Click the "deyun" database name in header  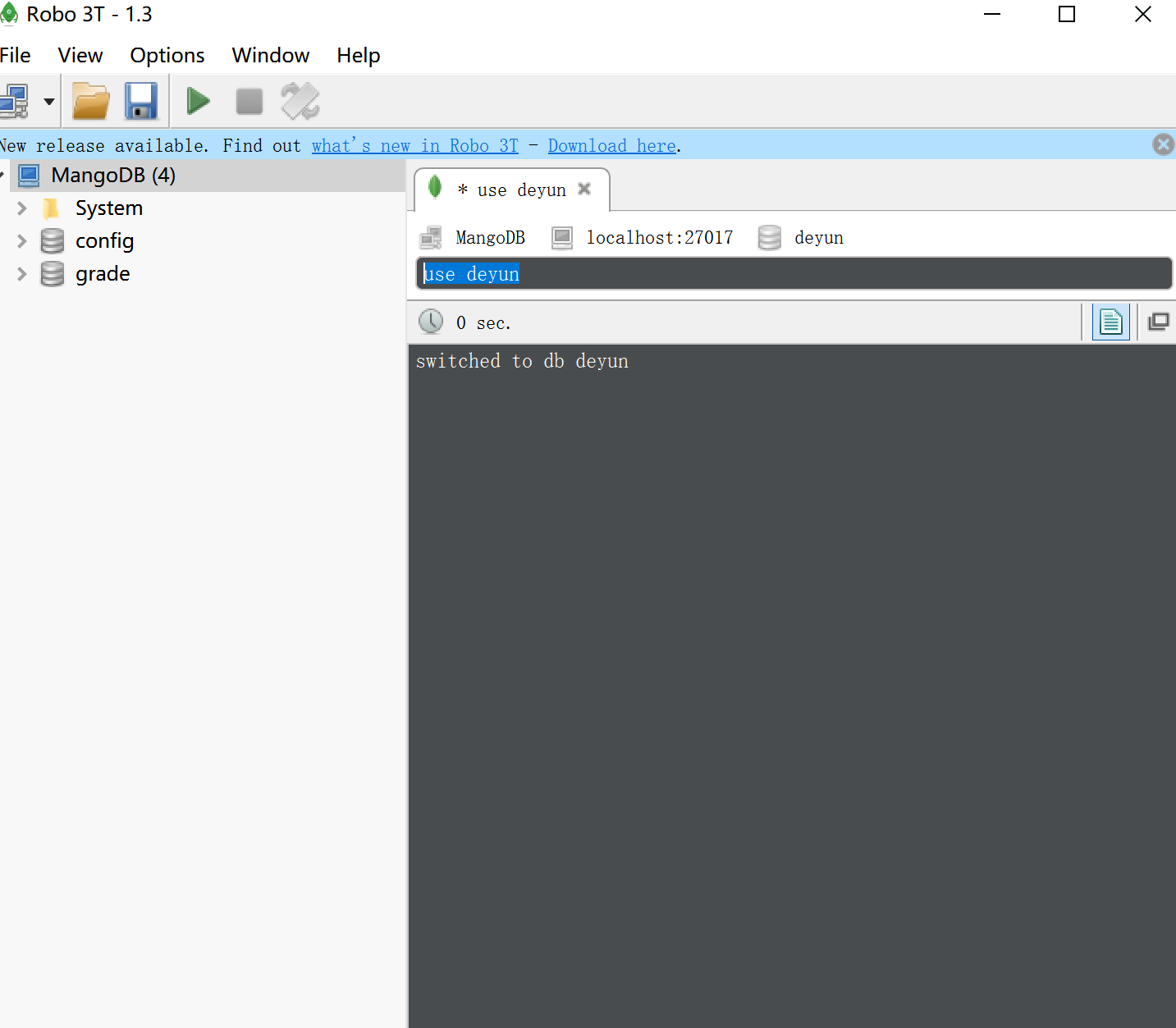click(819, 238)
